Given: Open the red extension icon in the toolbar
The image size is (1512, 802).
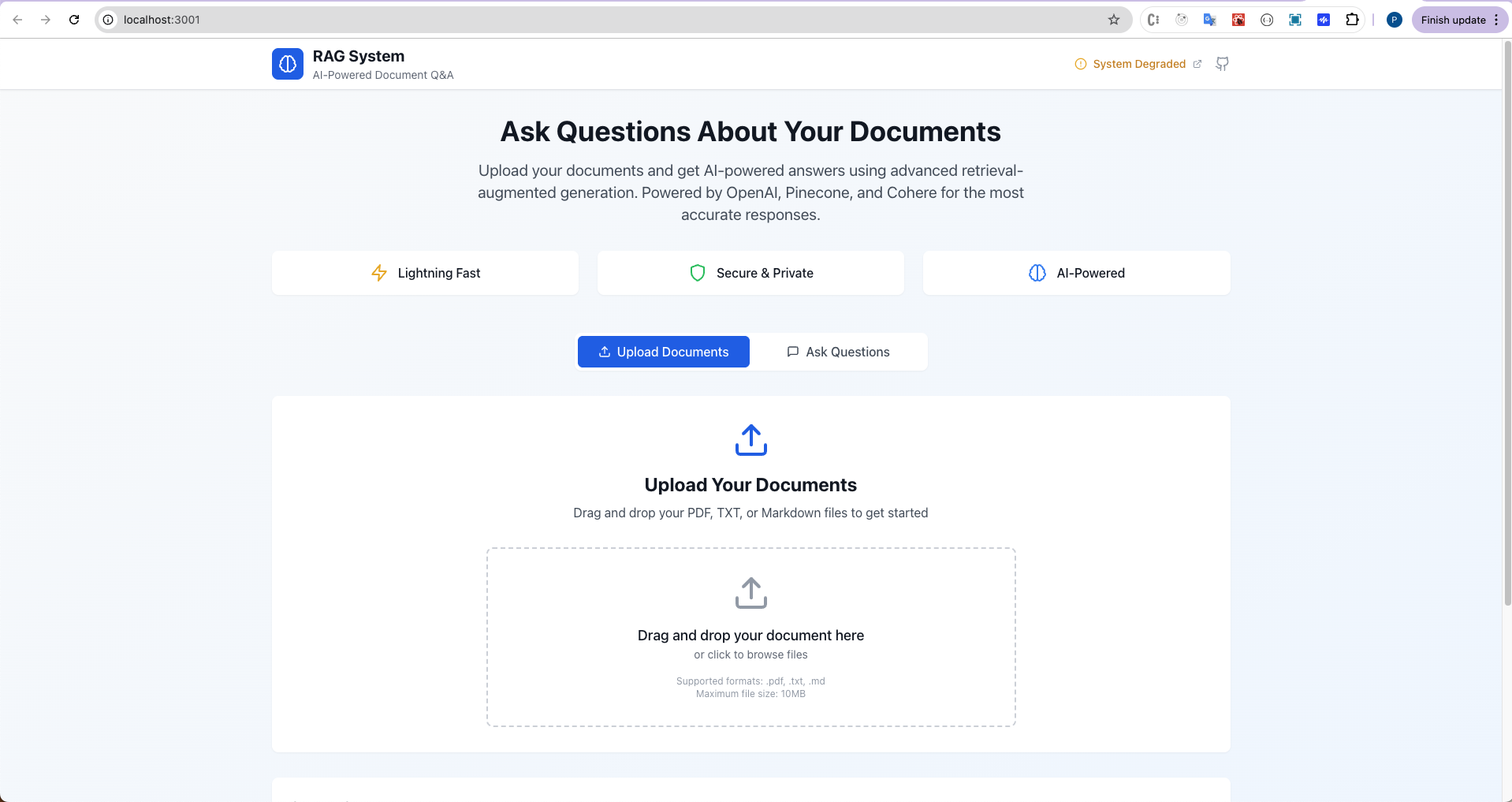Looking at the screenshot, I should coord(1238,20).
